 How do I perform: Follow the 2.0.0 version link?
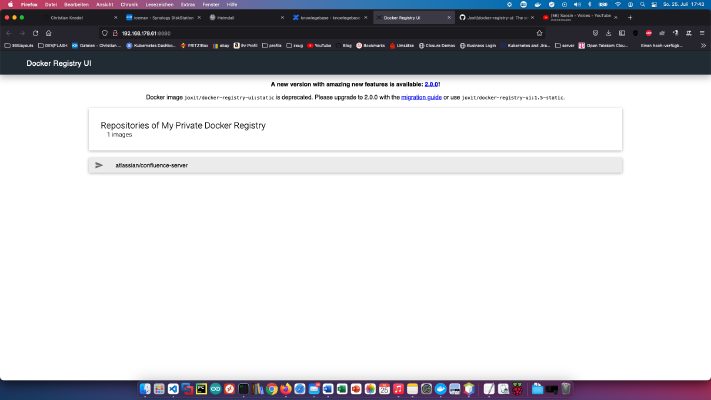coord(431,84)
